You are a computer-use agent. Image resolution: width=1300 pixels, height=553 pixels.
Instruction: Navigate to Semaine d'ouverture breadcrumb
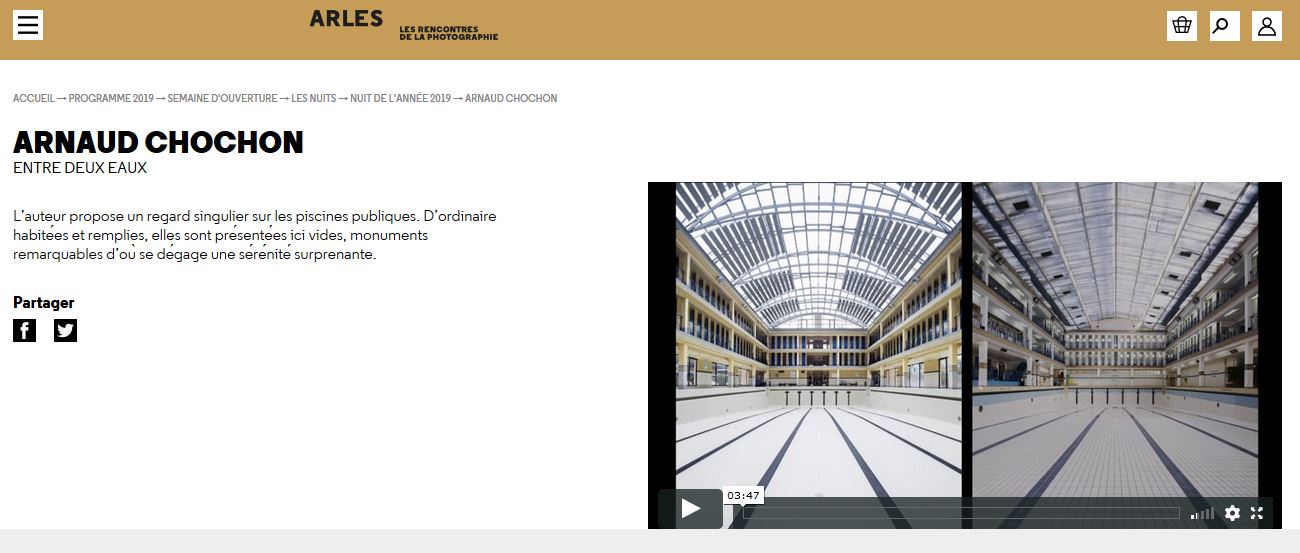pos(222,98)
